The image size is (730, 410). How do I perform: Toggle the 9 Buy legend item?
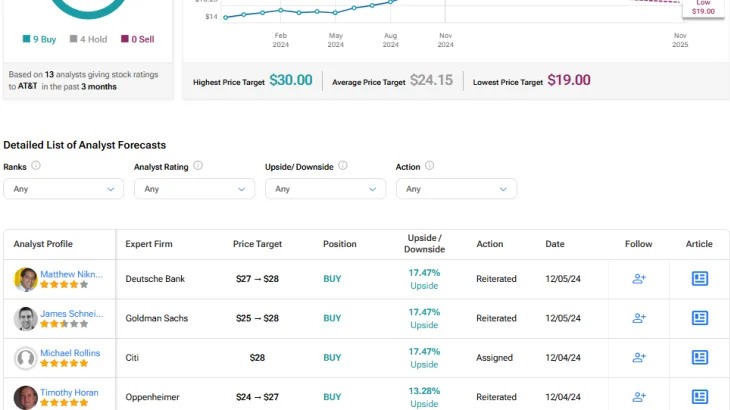click(x=40, y=39)
